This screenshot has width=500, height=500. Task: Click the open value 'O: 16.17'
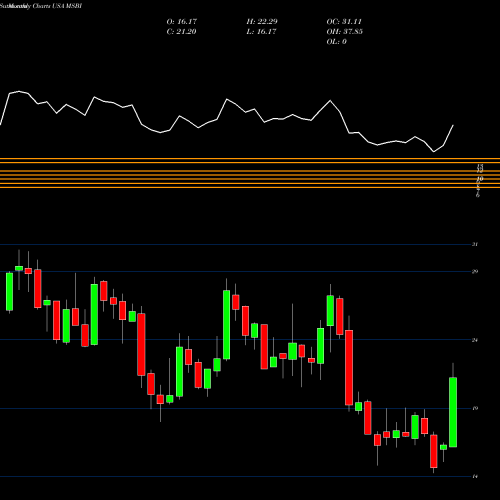[182, 22]
